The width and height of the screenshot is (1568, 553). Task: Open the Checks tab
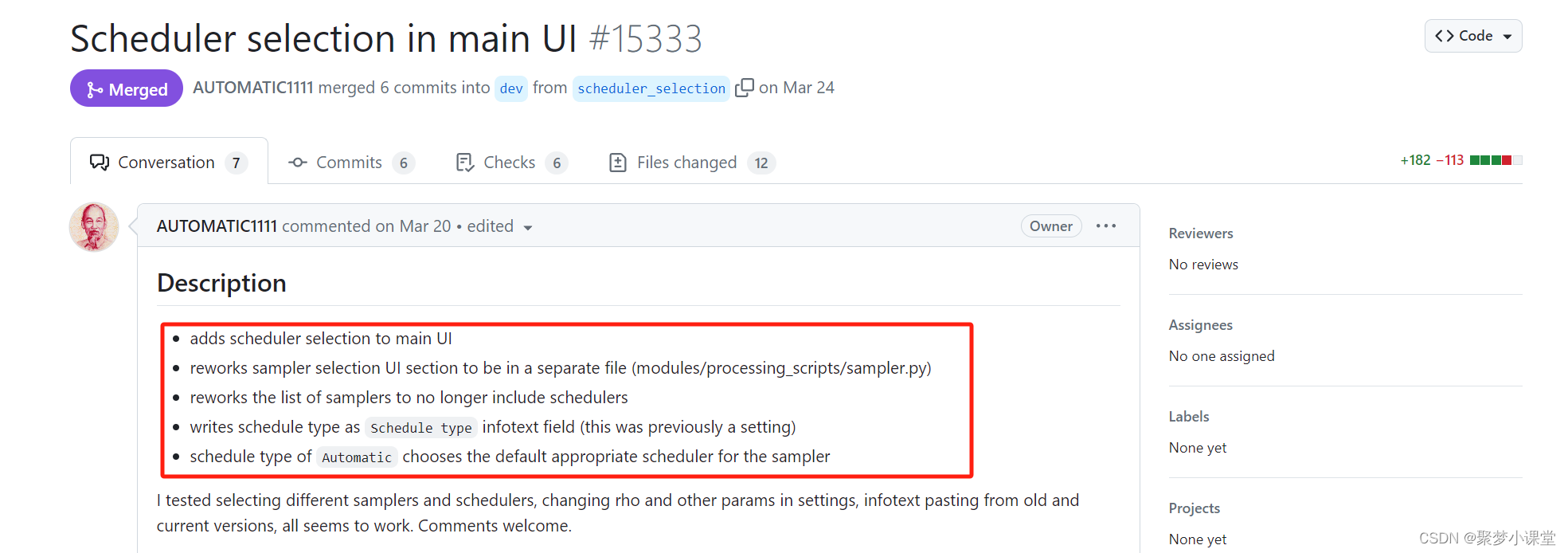(x=510, y=163)
